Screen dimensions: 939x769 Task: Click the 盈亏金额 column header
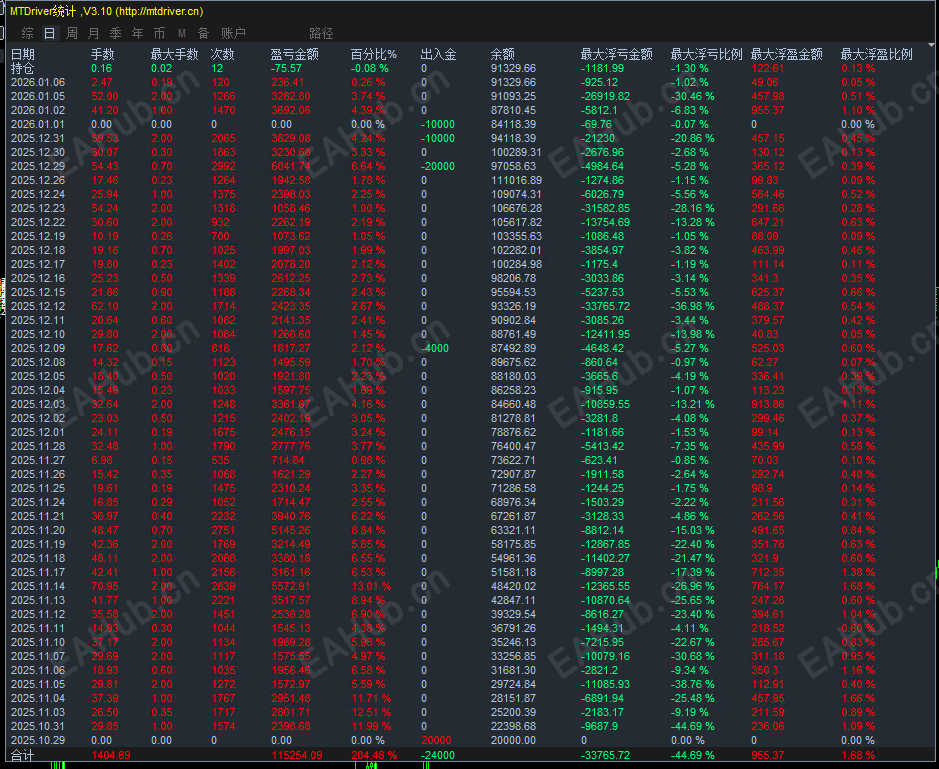pyautogui.click(x=294, y=55)
